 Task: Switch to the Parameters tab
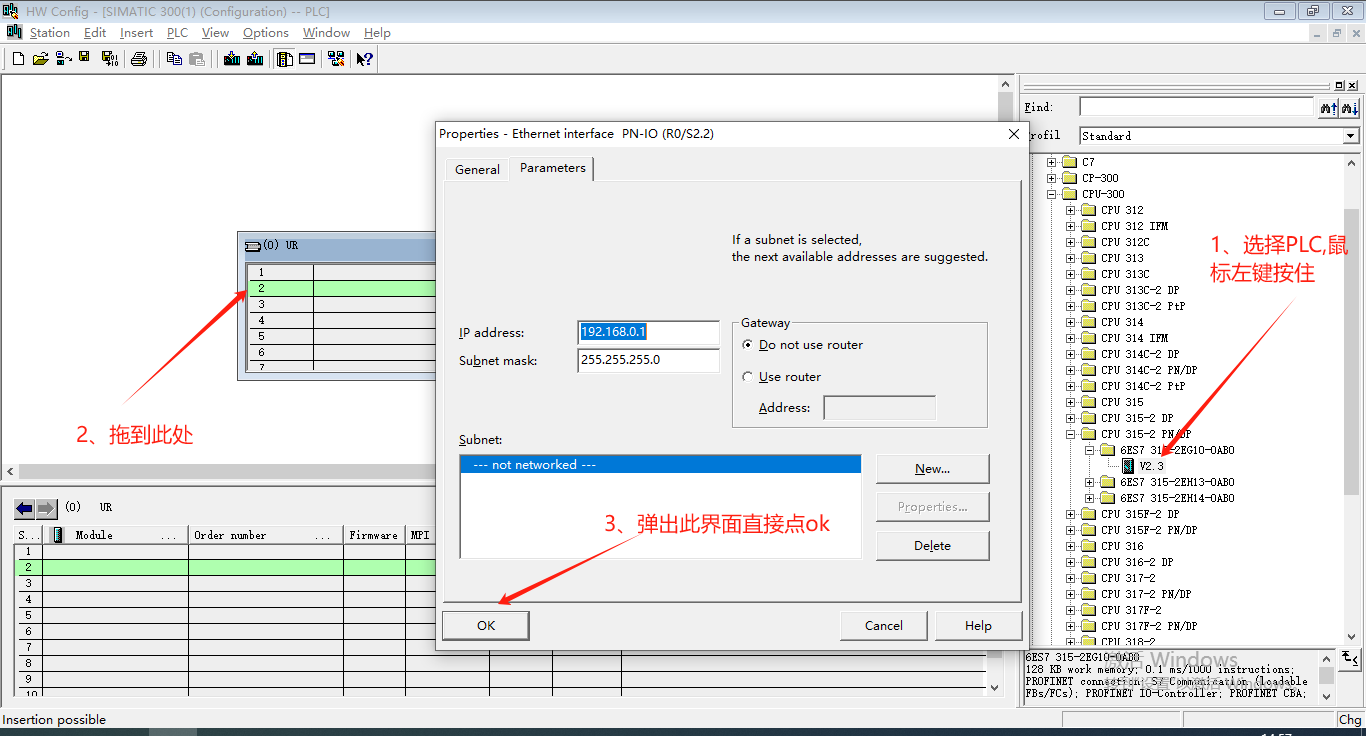click(552, 168)
